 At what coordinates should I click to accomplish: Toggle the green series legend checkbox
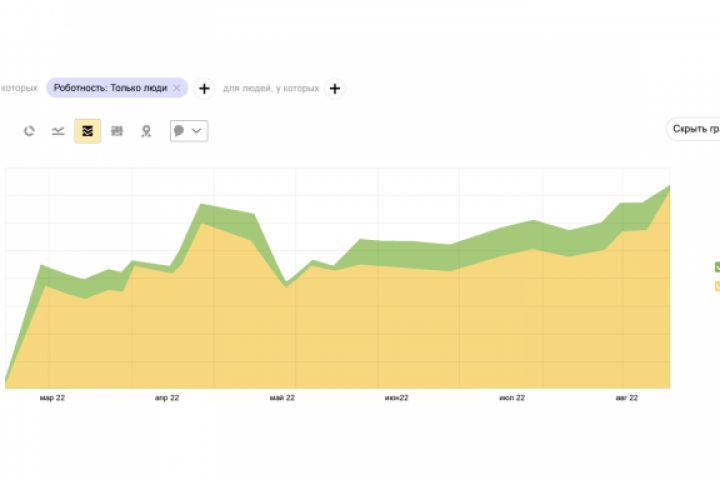pos(717,267)
